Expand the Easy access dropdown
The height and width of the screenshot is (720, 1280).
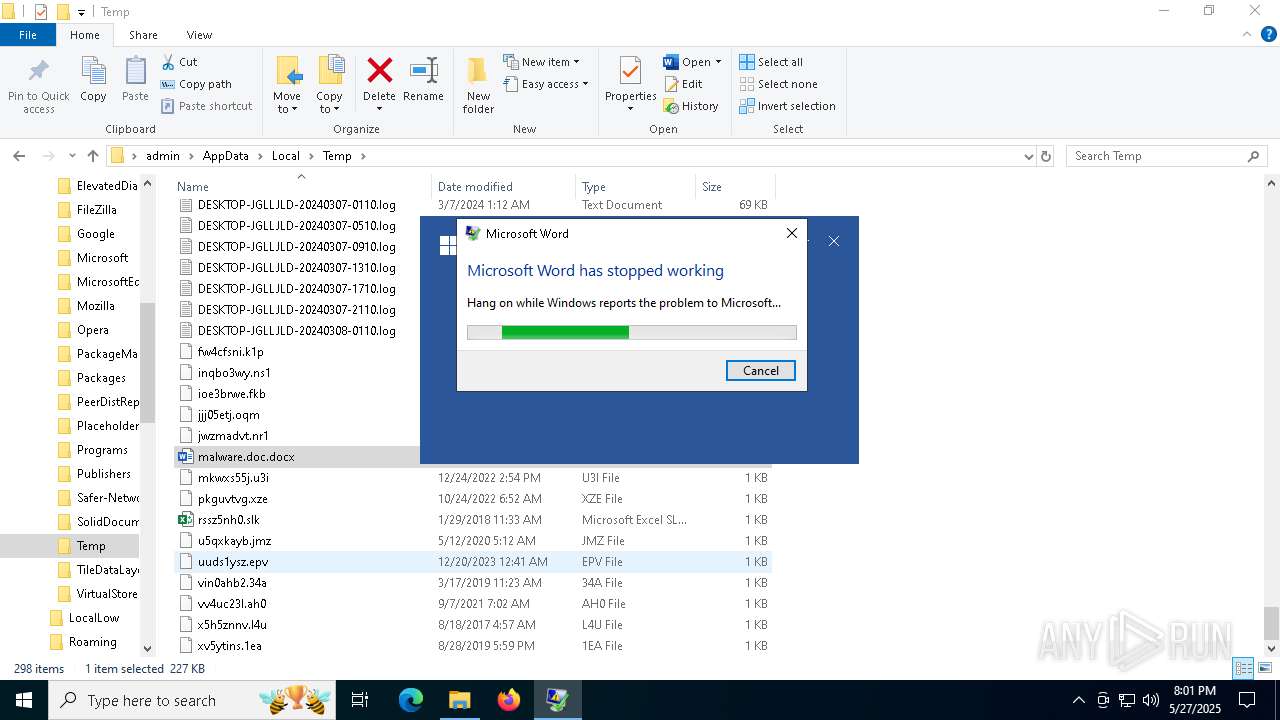point(545,84)
